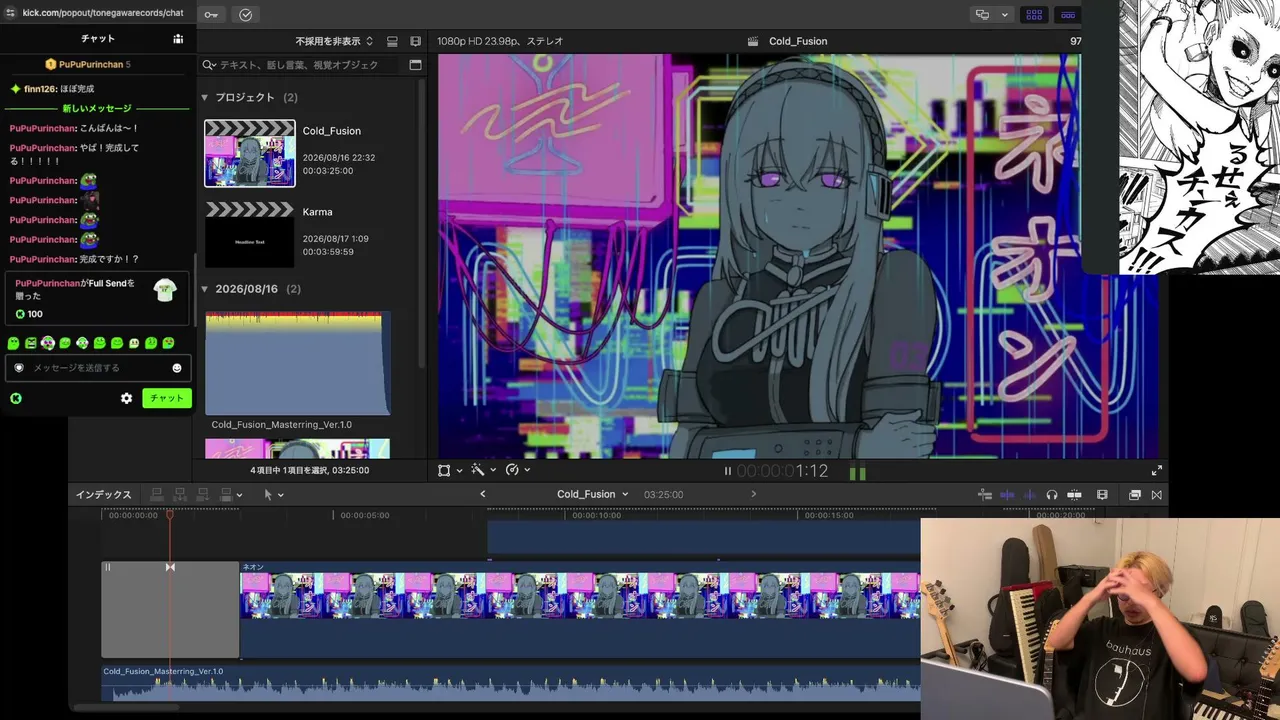Open the Cold_Fusion timeline project dropdown
This screenshot has height=720, width=1280.
click(593, 494)
